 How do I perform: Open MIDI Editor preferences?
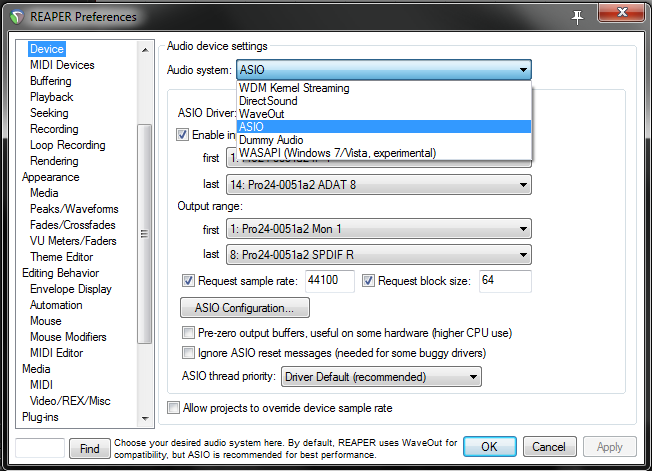coord(57,353)
